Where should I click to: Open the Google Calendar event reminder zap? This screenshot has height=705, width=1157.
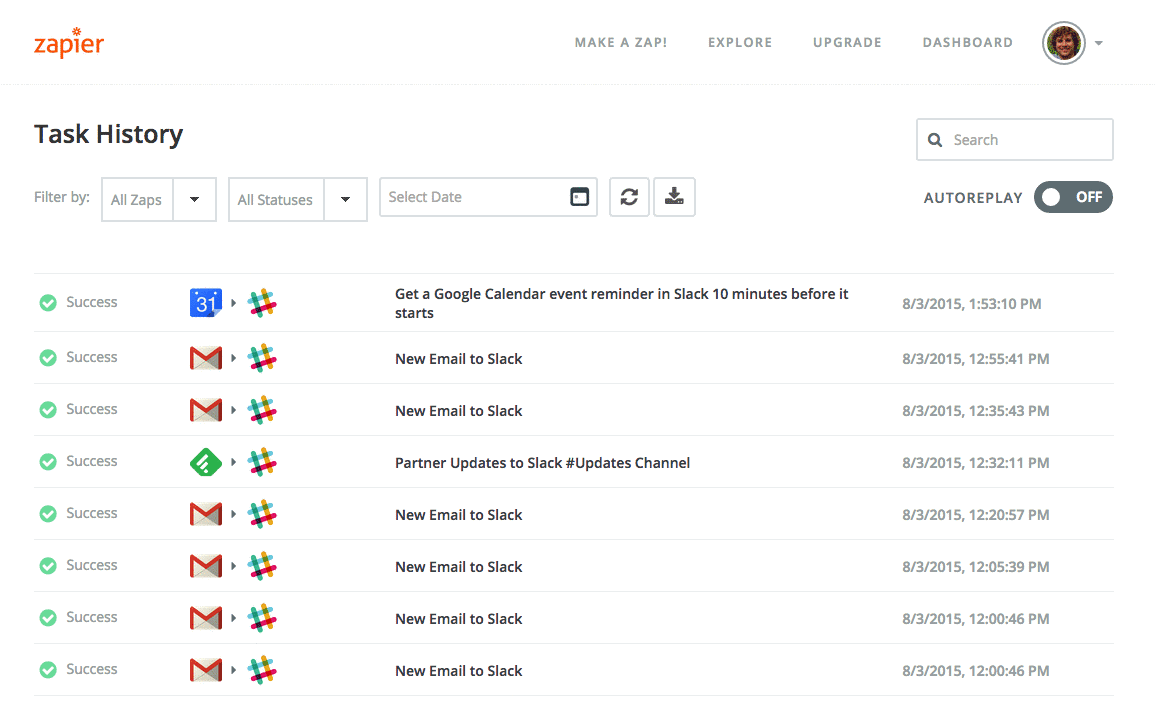pyautogui.click(x=621, y=303)
